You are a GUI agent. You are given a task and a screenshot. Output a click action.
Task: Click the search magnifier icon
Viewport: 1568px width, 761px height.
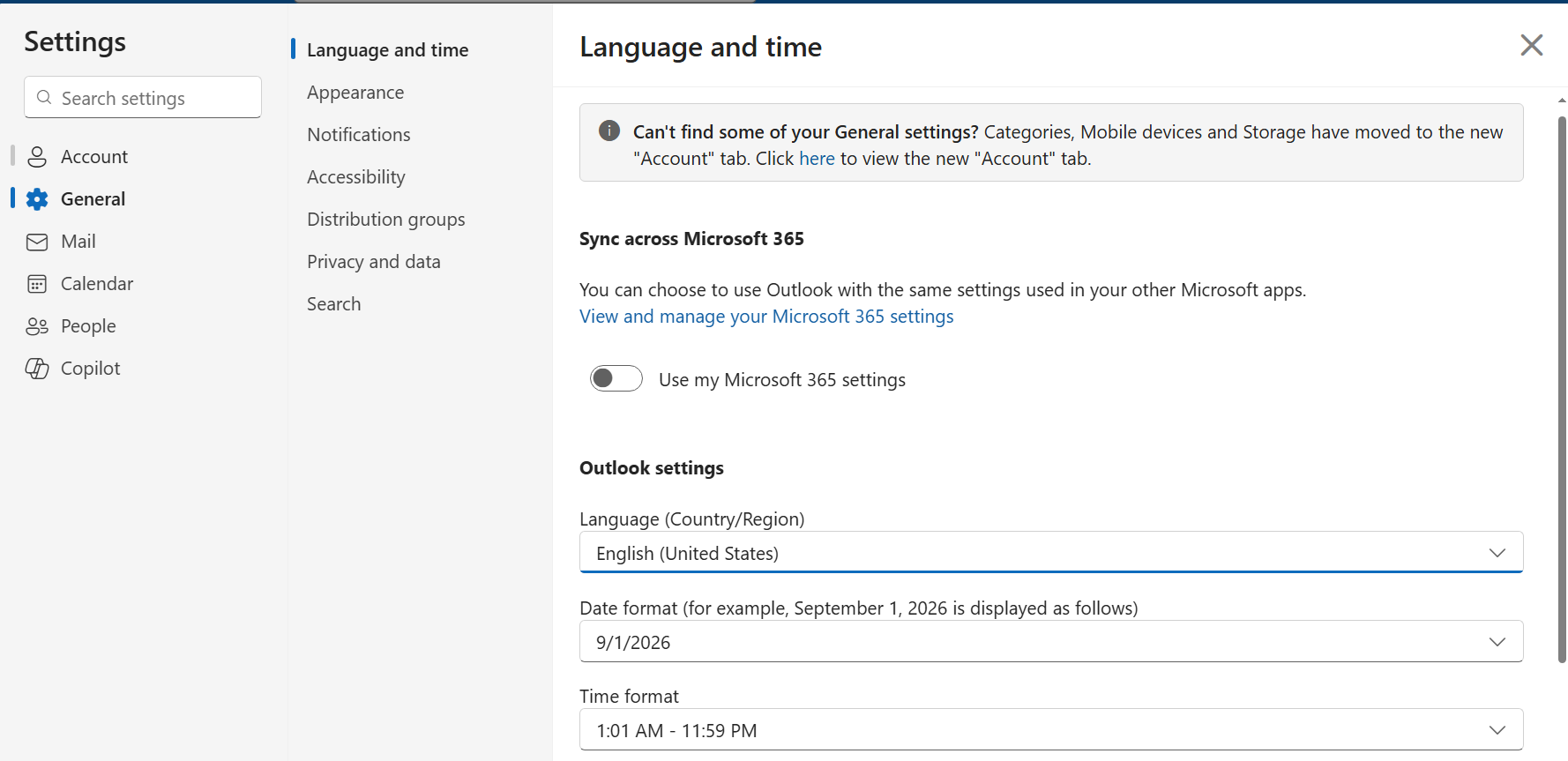pos(44,98)
